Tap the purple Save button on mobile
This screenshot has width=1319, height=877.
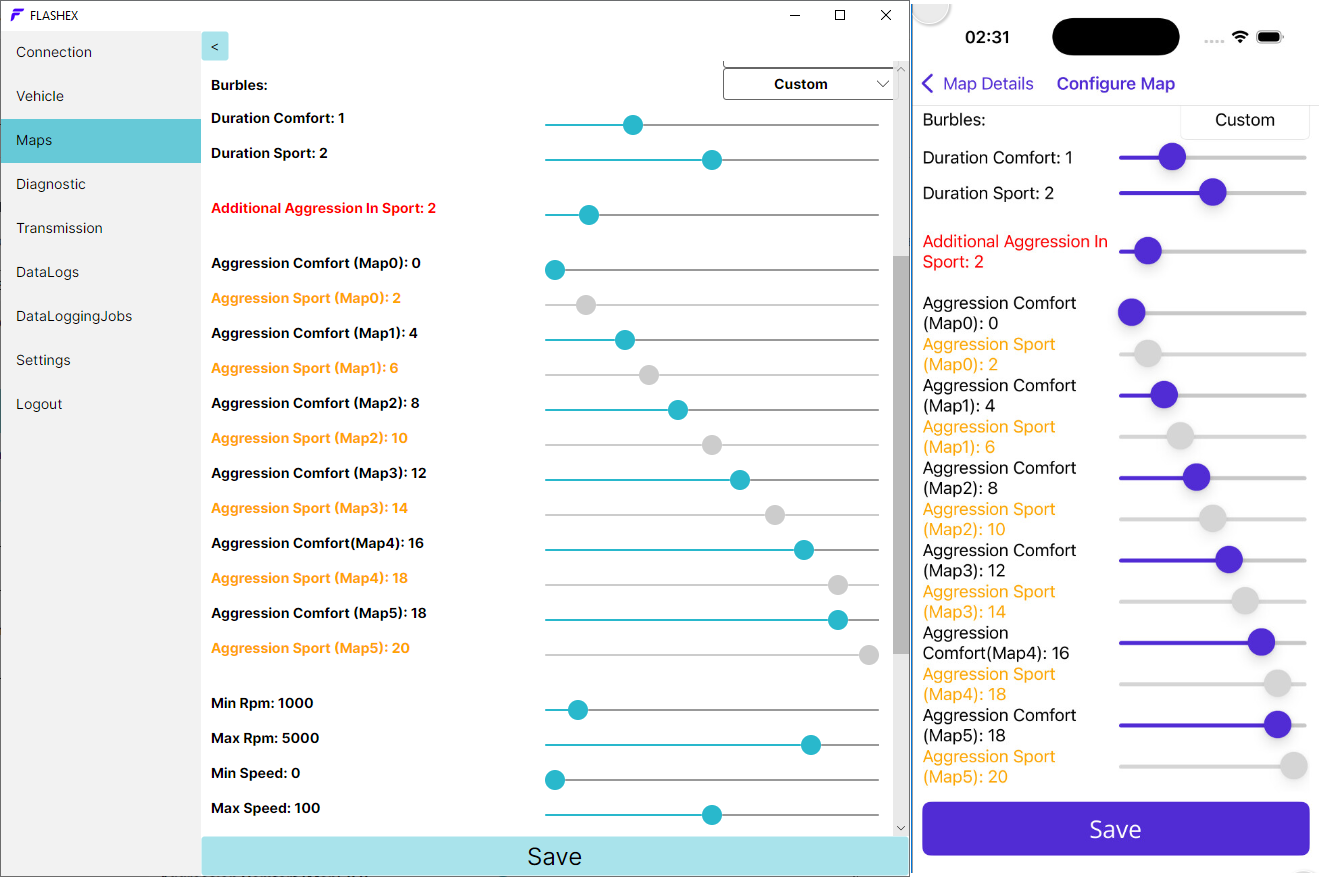point(1115,829)
